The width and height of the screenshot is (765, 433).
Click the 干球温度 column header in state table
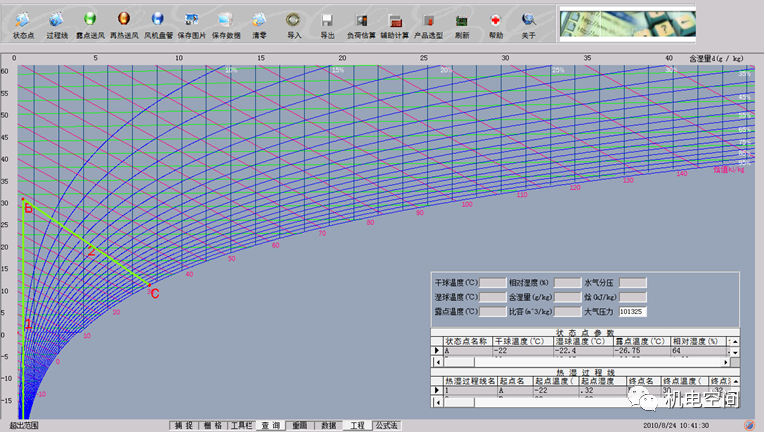point(523,341)
